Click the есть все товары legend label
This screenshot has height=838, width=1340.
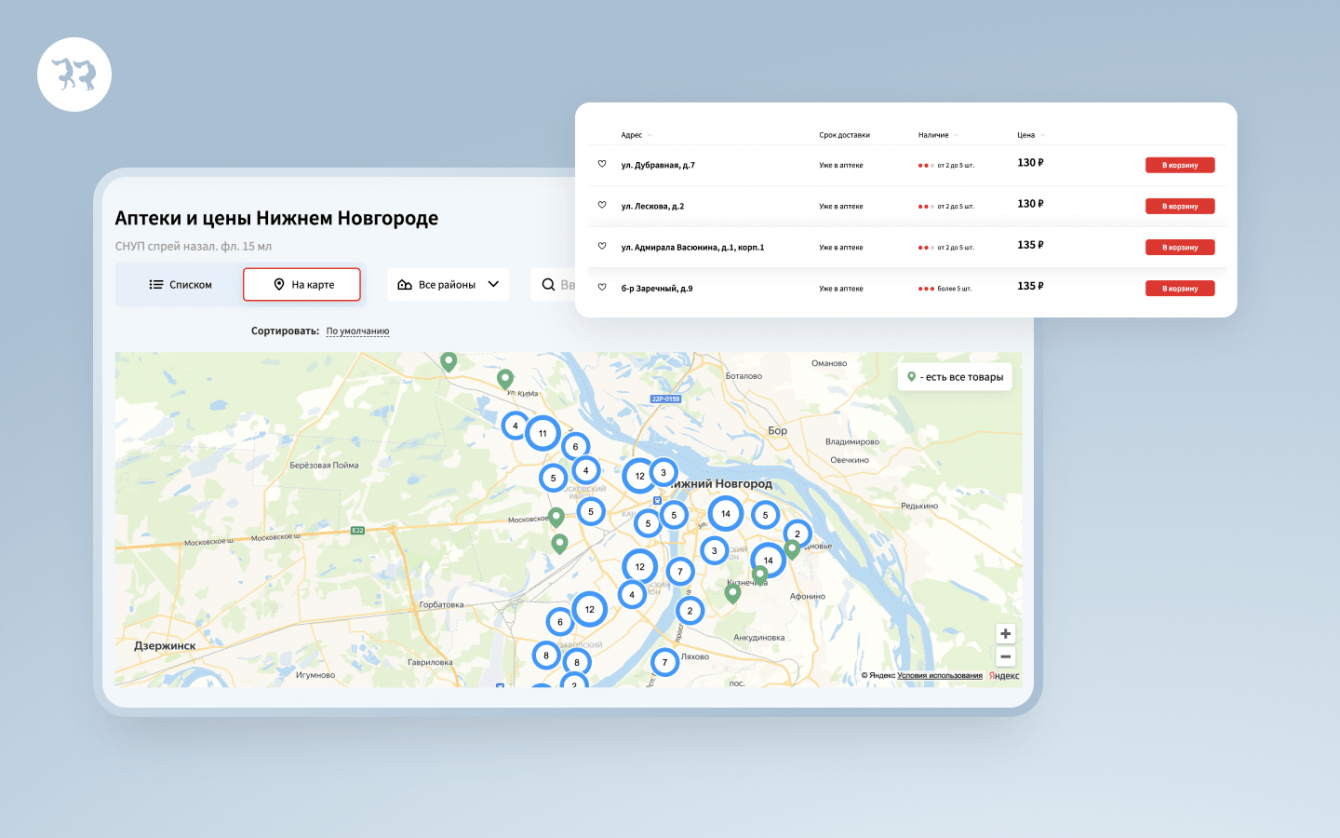pyautogui.click(x=961, y=377)
